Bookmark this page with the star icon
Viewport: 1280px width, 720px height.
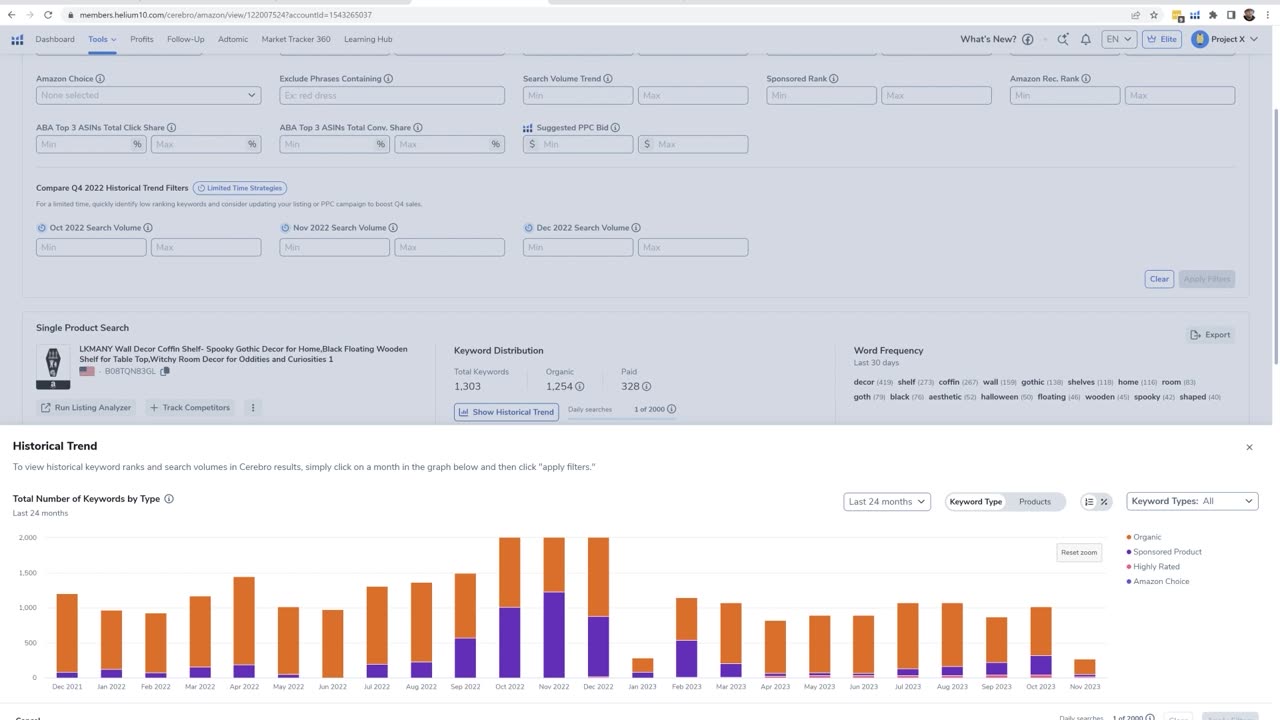click(x=1153, y=15)
